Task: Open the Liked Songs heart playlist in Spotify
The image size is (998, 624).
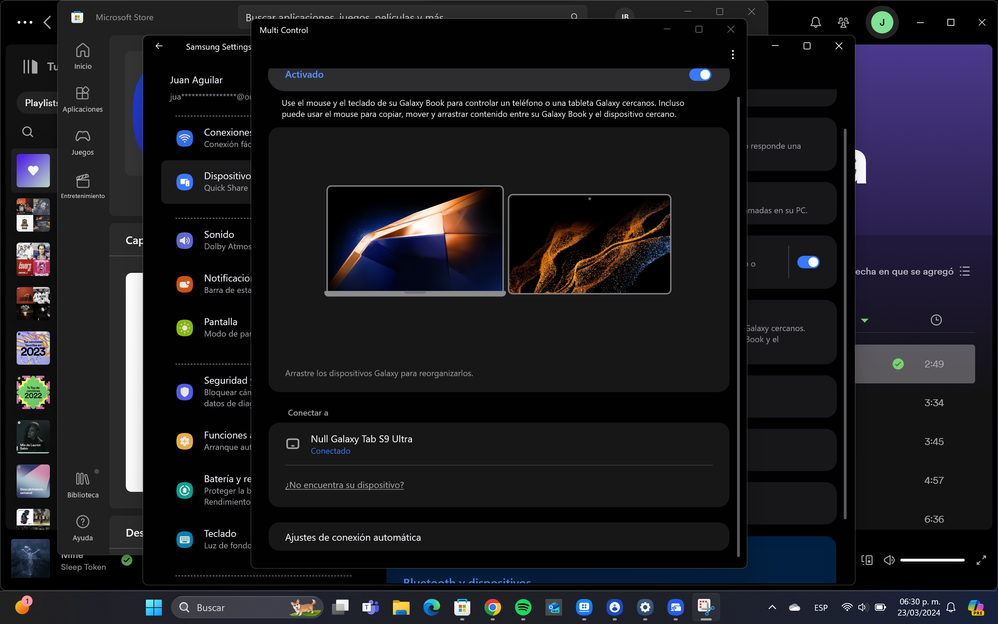Action: click(x=33, y=171)
